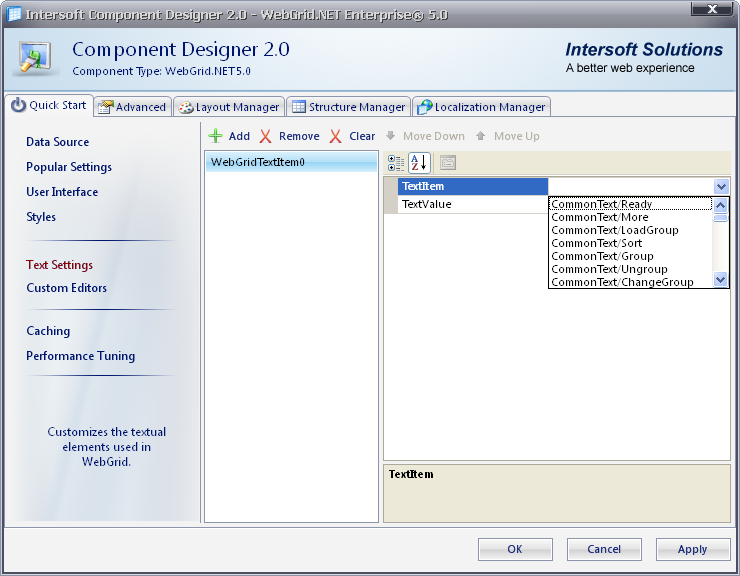Sort properties alphabetically with A-Z icon
This screenshot has height=576, width=740.
point(419,163)
